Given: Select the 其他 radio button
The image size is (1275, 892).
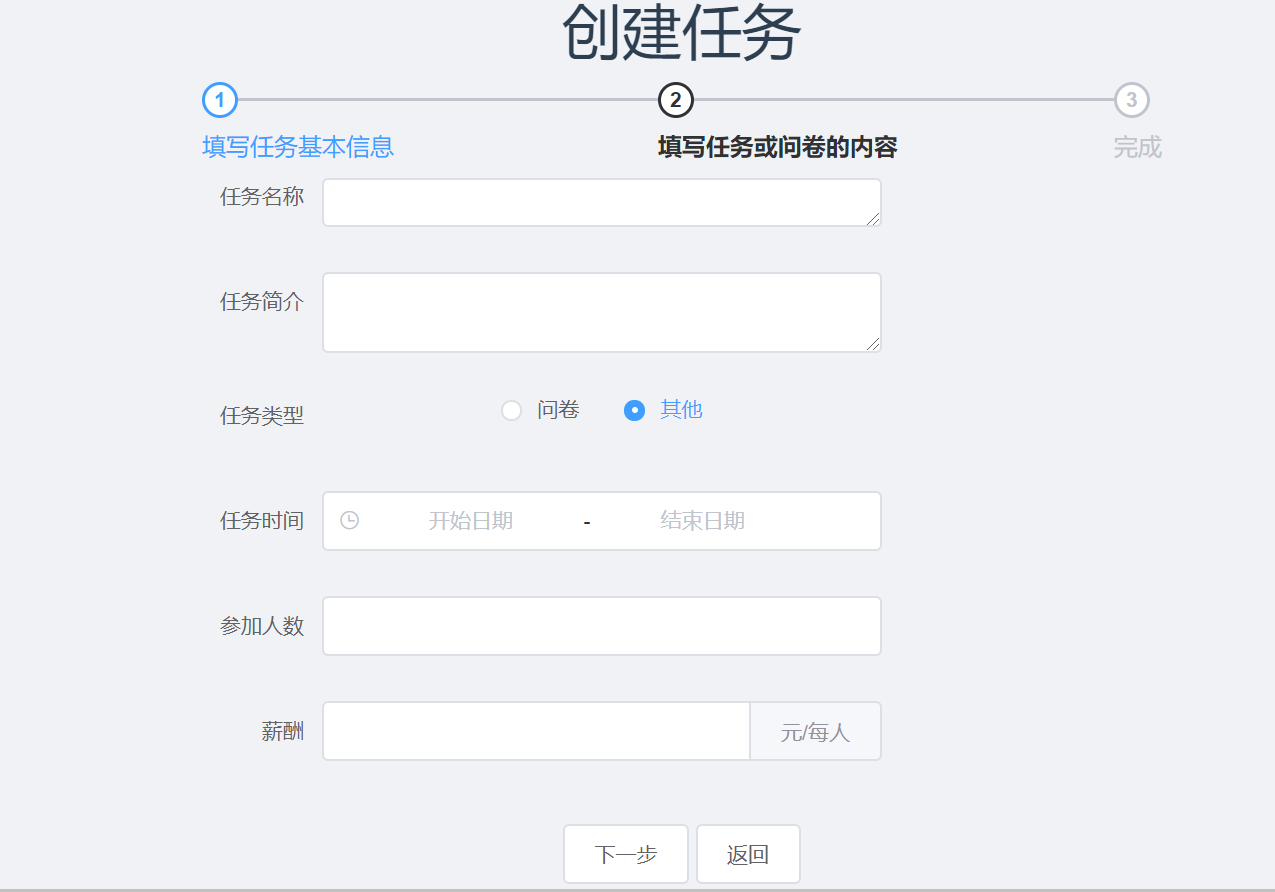Looking at the screenshot, I should pyautogui.click(x=634, y=411).
